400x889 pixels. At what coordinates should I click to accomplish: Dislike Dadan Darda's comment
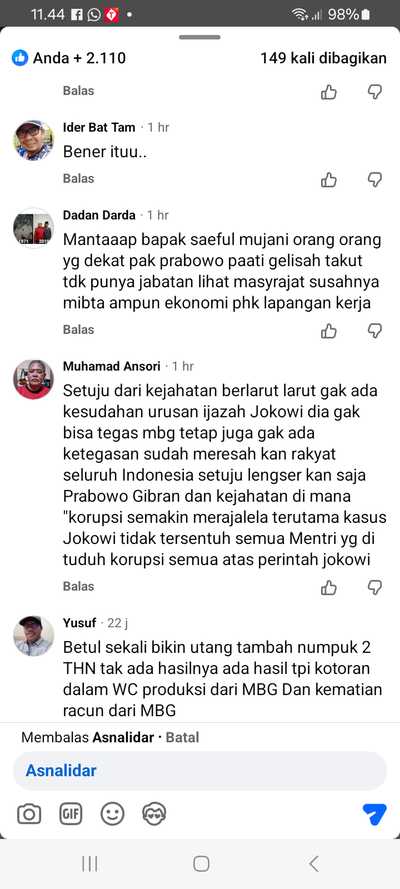[375, 331]
